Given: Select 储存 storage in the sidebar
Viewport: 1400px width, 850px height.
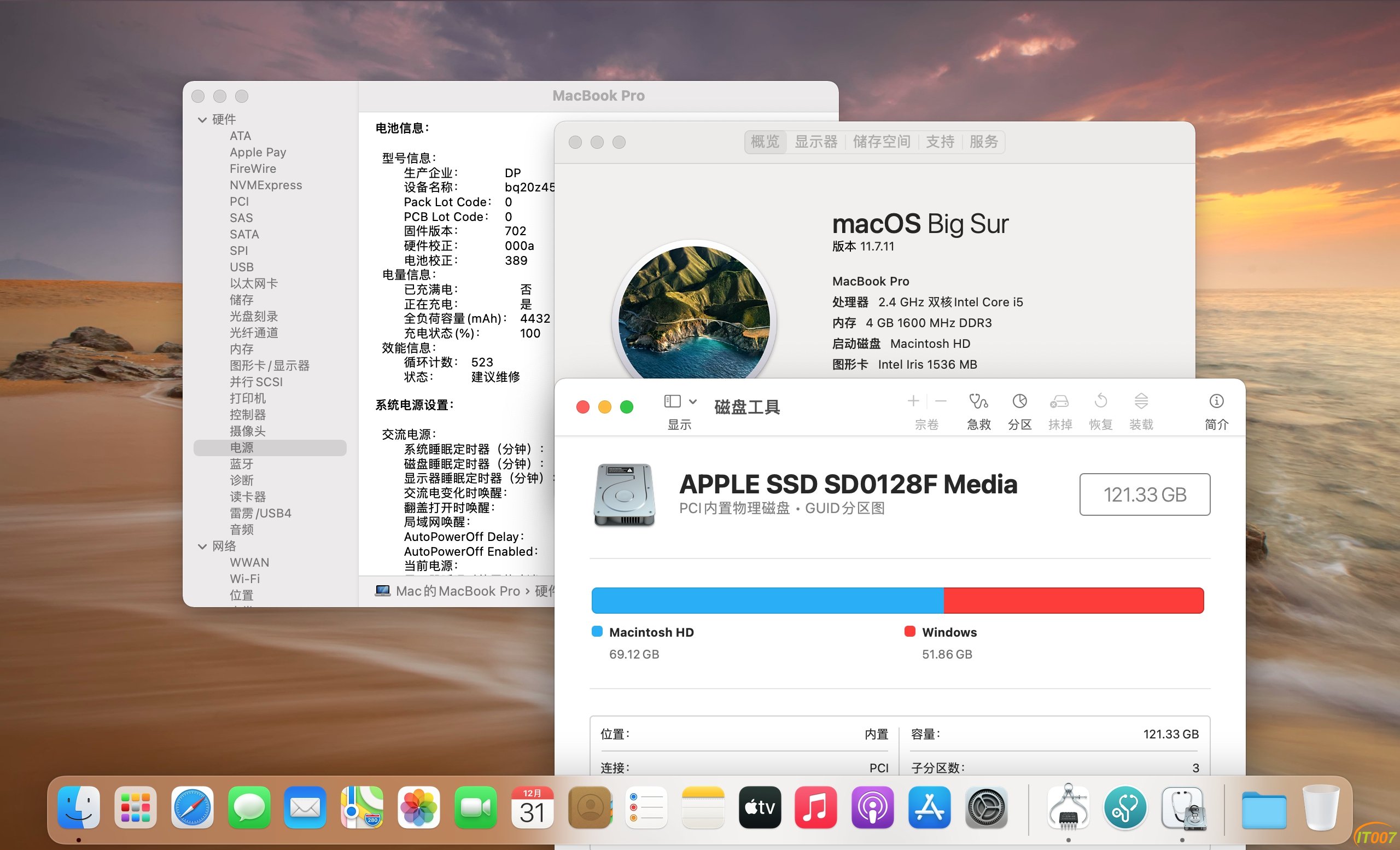Looking at the screenshot, I should click(x=242, y=300).
